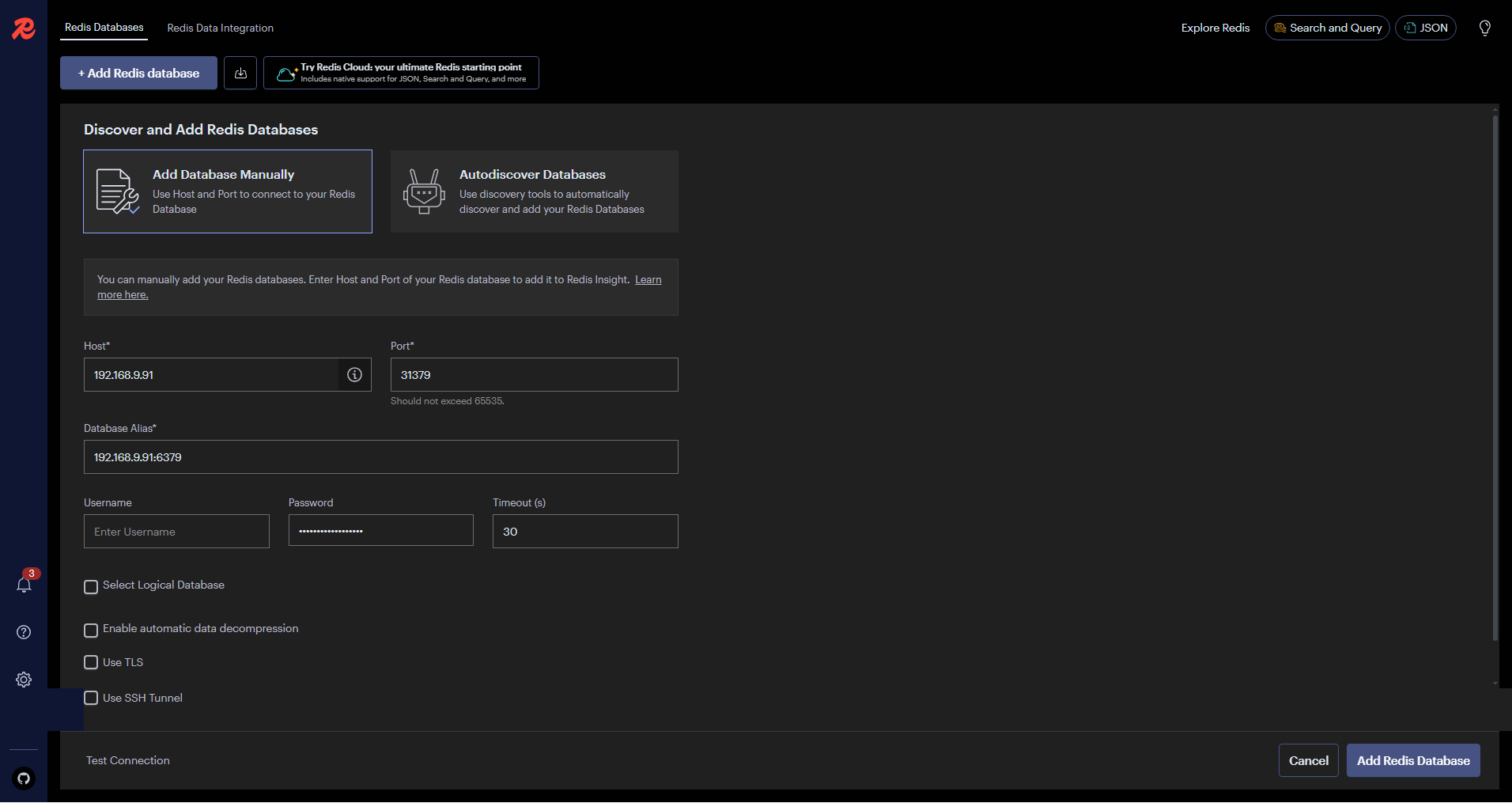Screen dimensions: 1512x803
Task: Focus the Username input field
Action: pos(176,532)
